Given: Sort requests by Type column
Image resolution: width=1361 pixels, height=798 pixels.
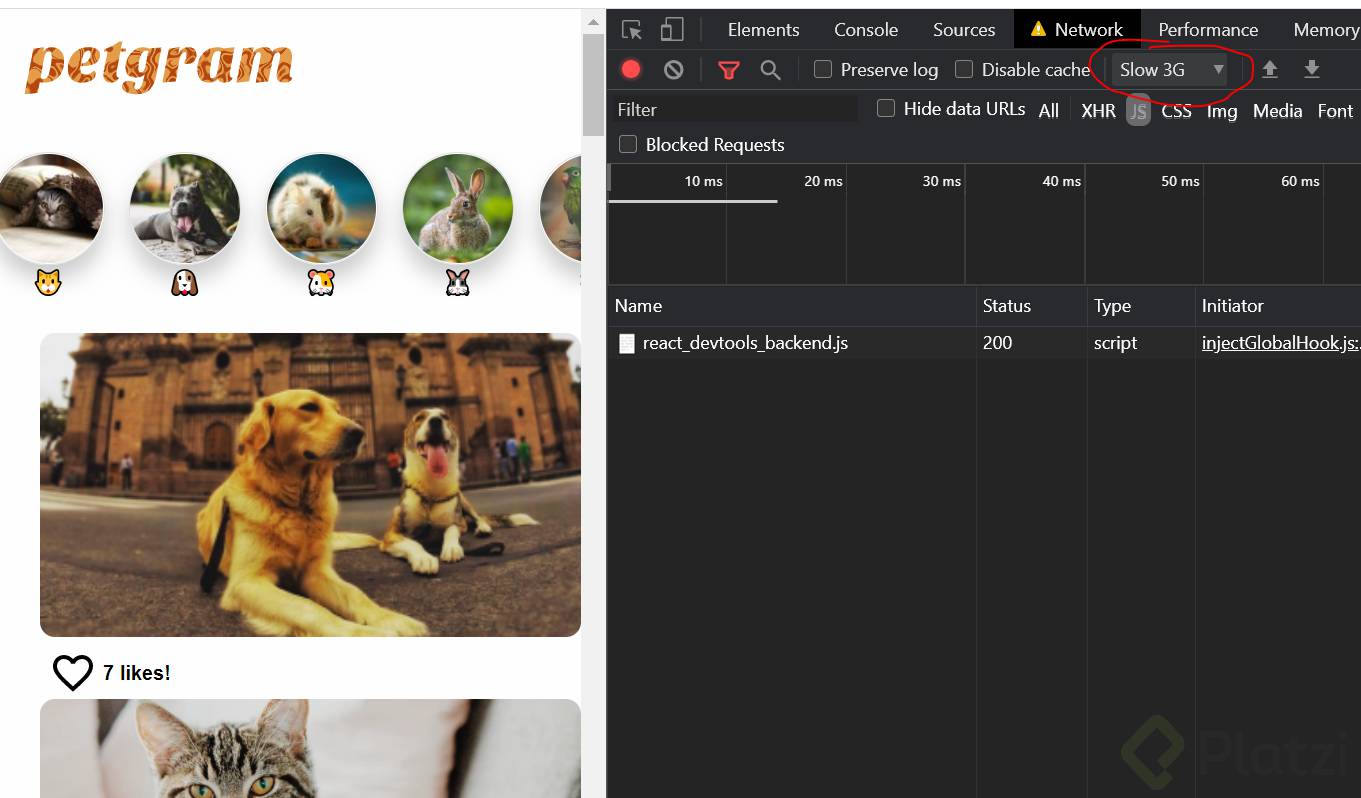Looking at the screenshot, I should point(1141,306).
